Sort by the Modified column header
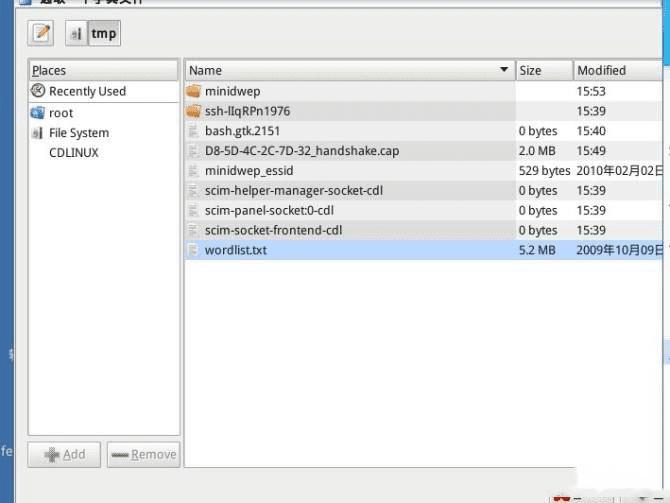The width and height of the screenshot is (670, 503). pos(618,71)
